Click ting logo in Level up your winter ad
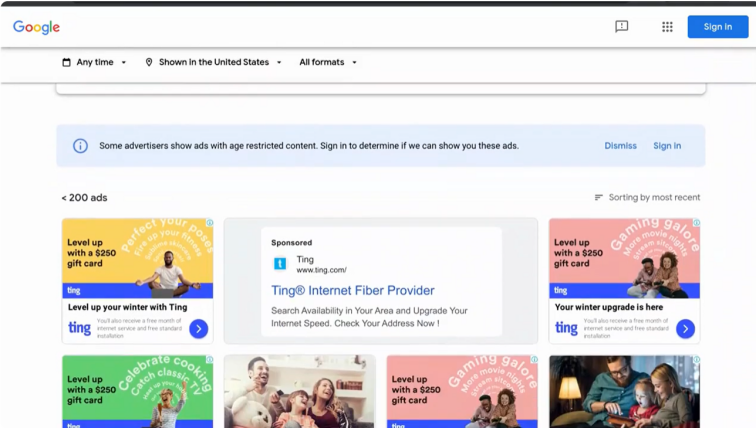This screenshot has height=429, width=756. point(79,328)
